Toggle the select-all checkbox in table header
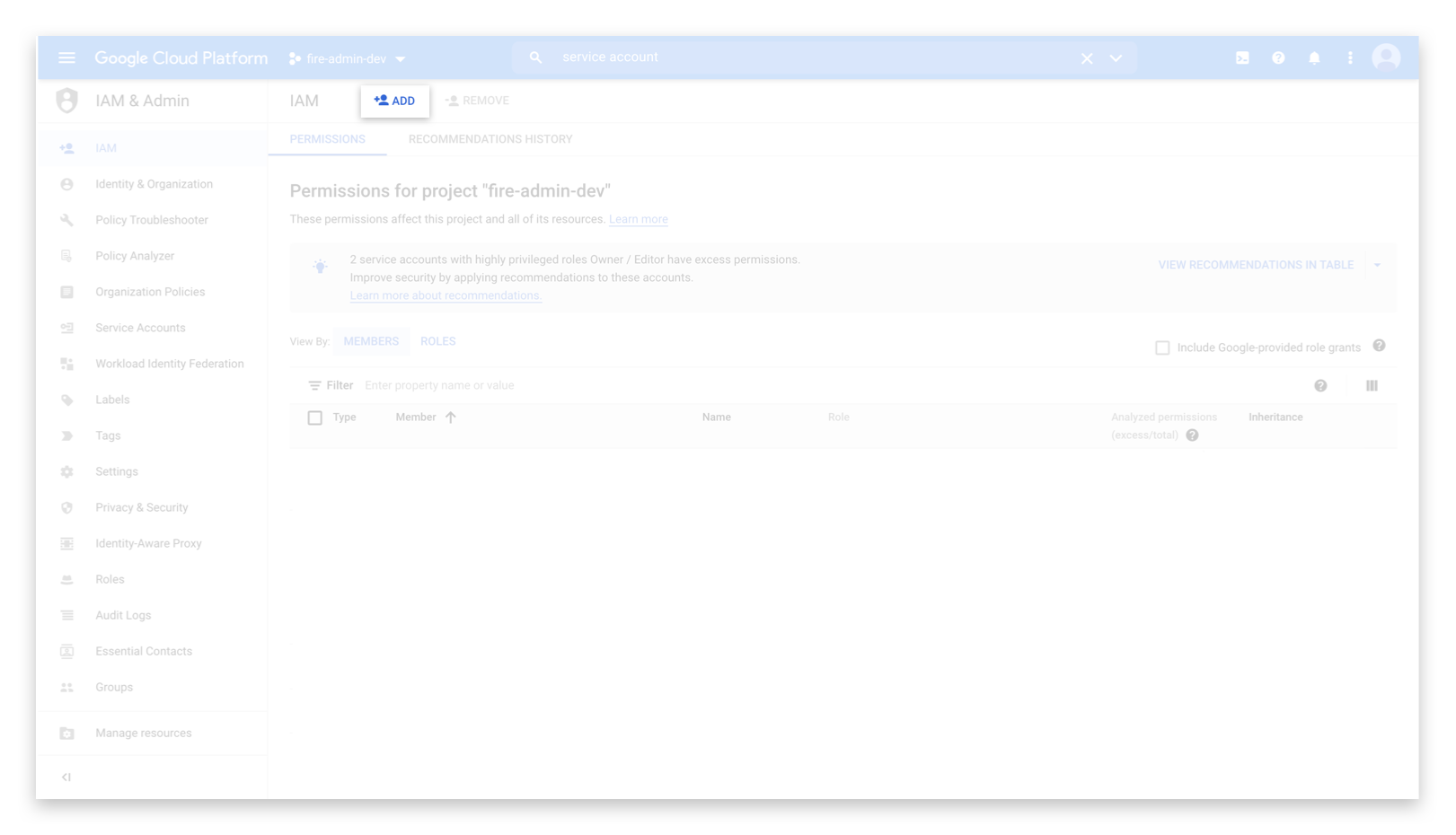The width and height of the screenshot is (1456, 835). tap(314, 417)
